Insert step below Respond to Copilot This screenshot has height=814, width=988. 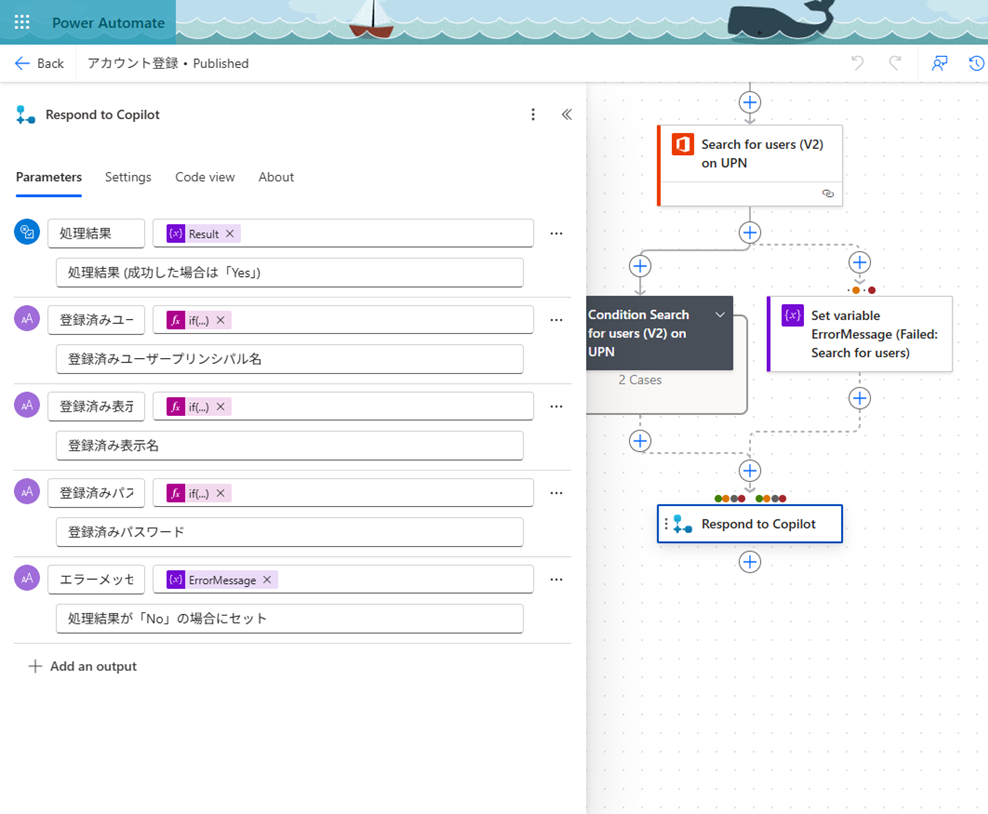coord(750,562)
